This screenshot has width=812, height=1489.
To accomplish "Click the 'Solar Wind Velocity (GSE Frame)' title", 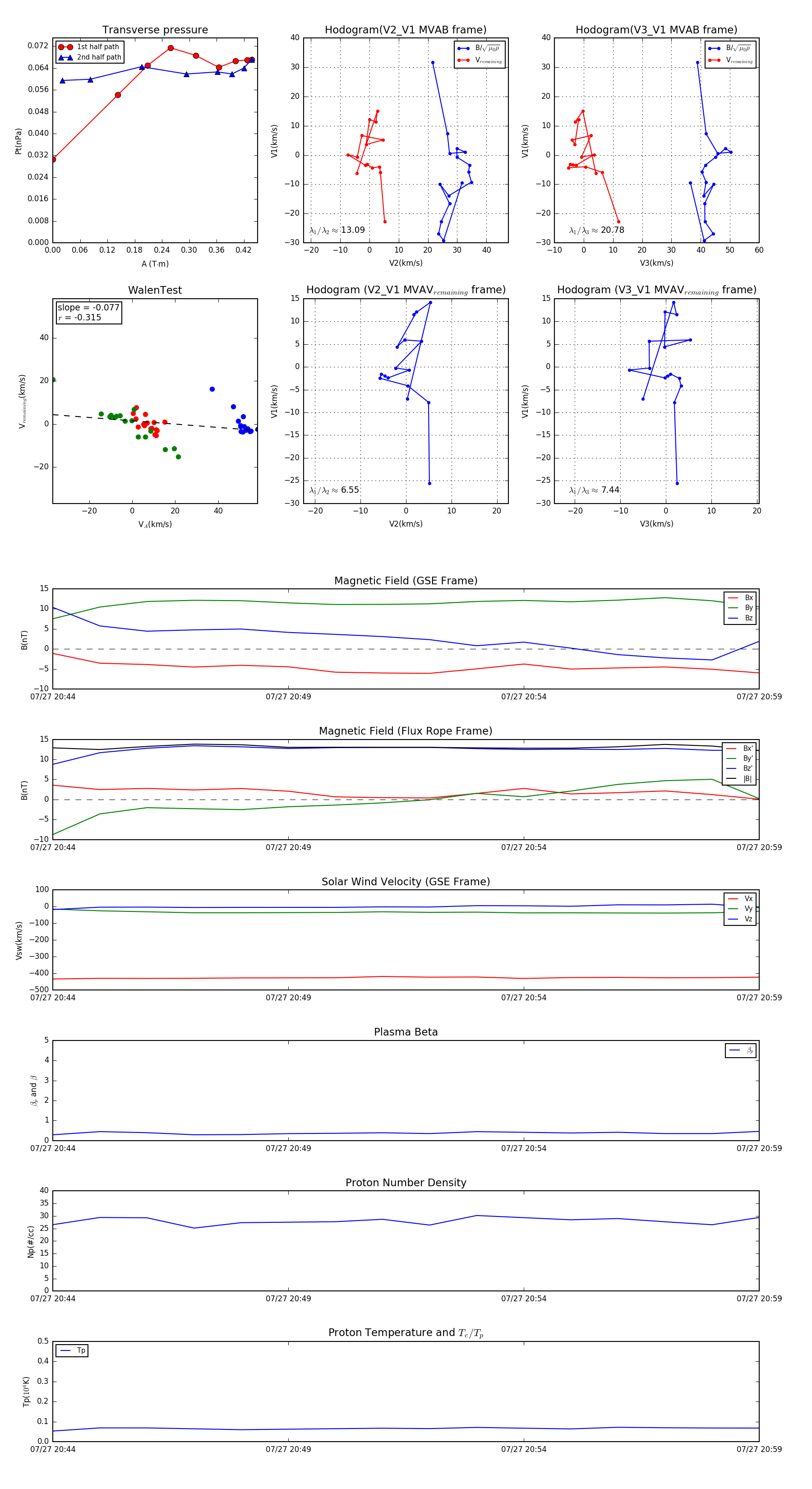I will click(406, 882).
